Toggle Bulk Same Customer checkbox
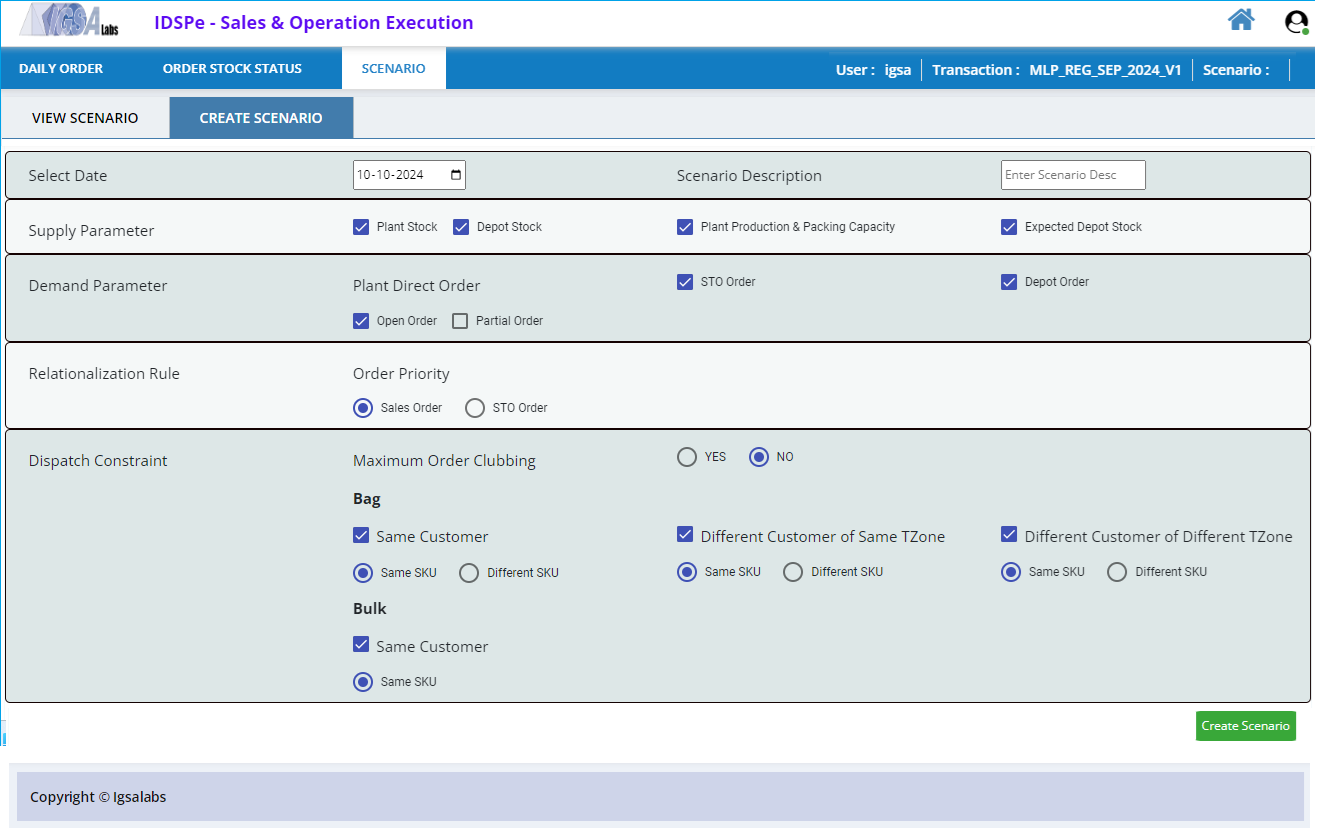This screenshot has width=1333, height=837. coord(361,645)
